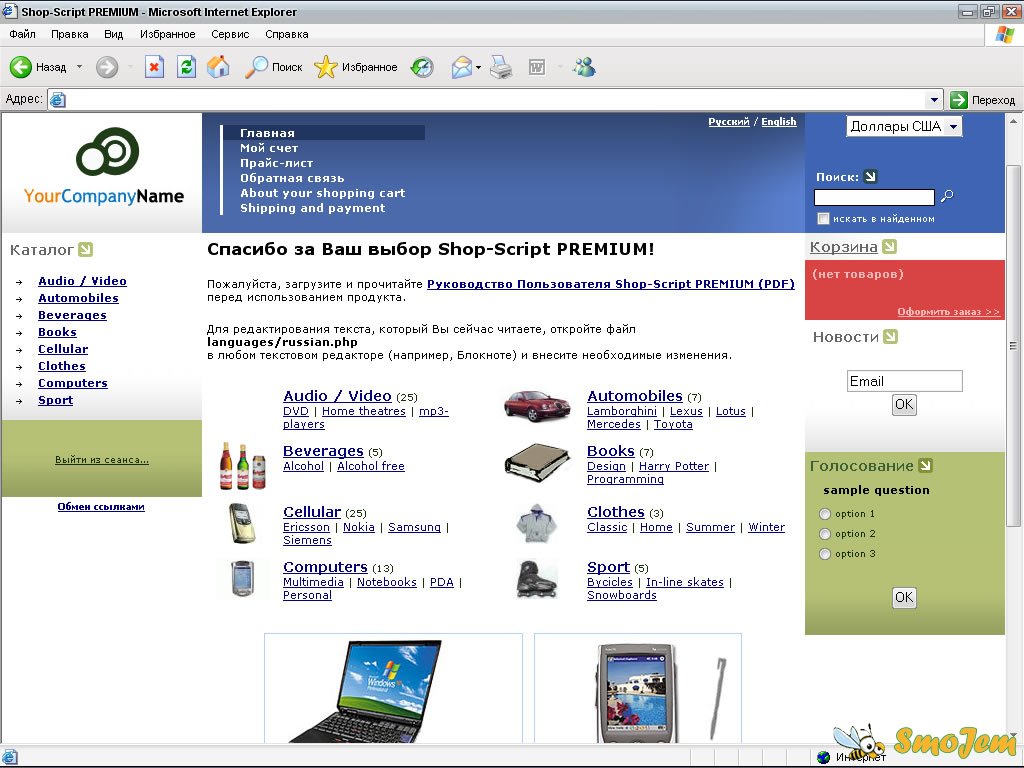
Task: Submit the Email subscription OK button
Action: (x=904, y=404)
